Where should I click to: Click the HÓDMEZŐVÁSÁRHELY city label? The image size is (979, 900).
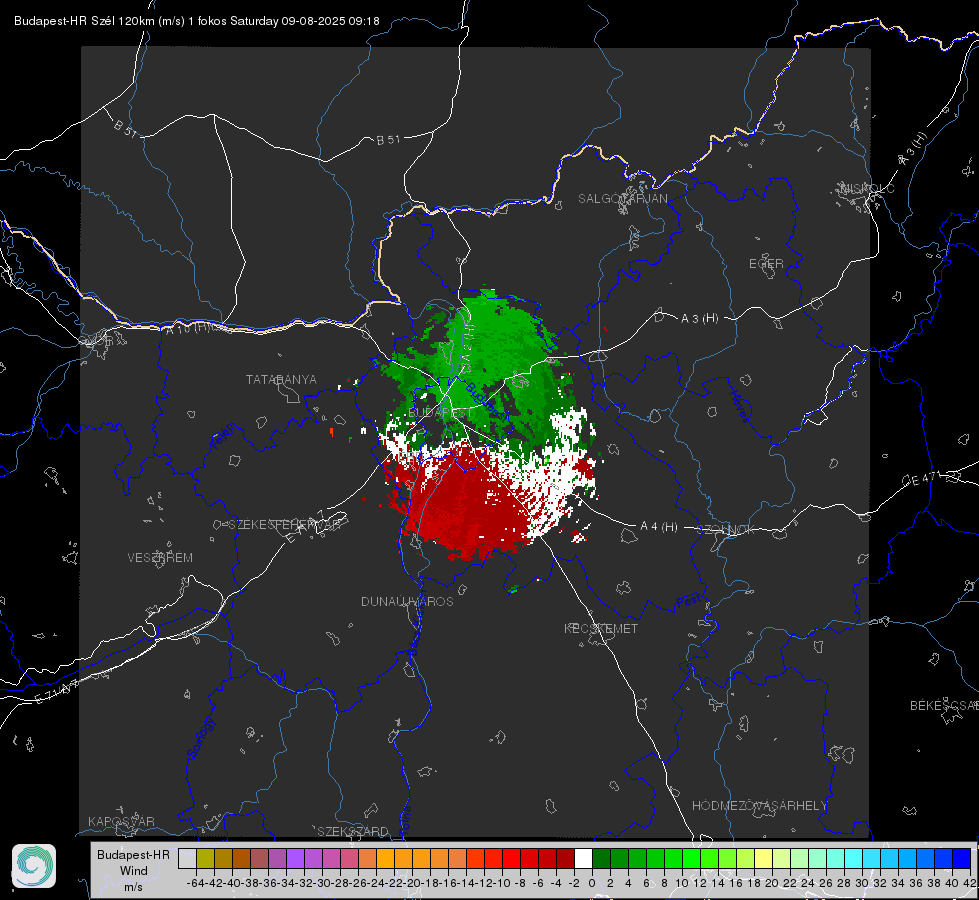pyautogui.click(x=759, y=806)
